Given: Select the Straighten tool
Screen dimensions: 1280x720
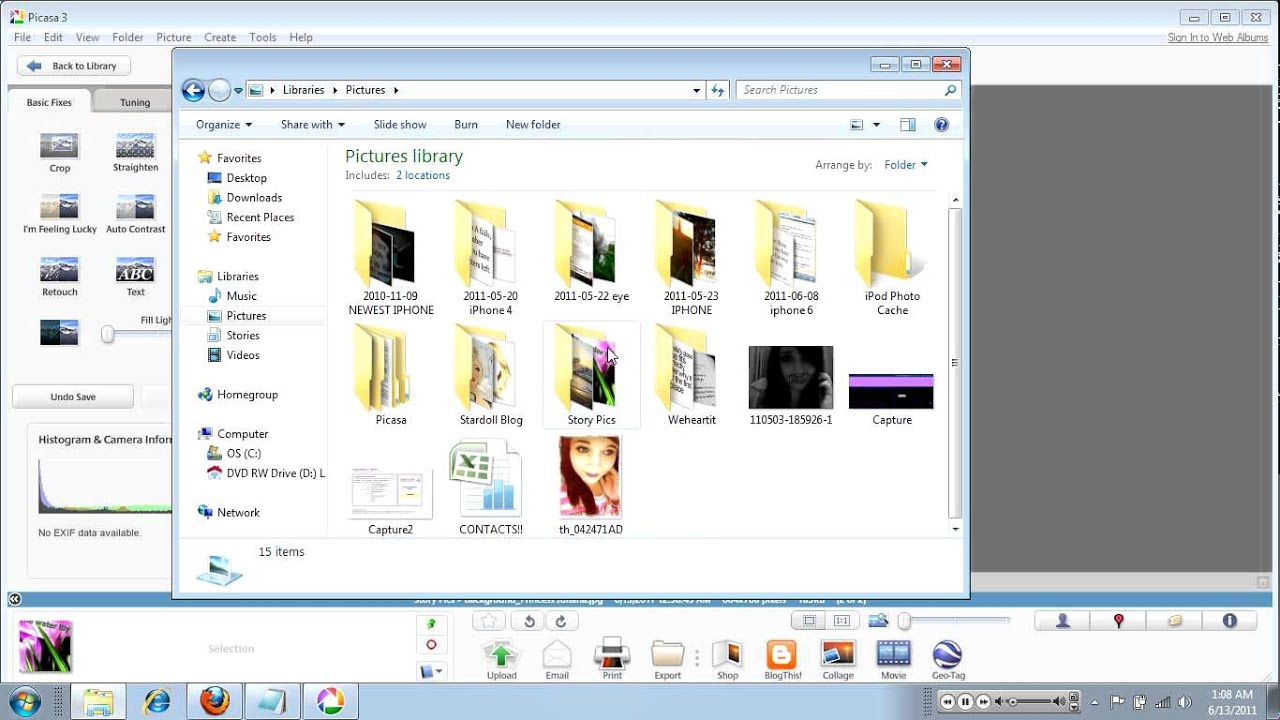Looking at the screenshot, I should tap(134, 153).
